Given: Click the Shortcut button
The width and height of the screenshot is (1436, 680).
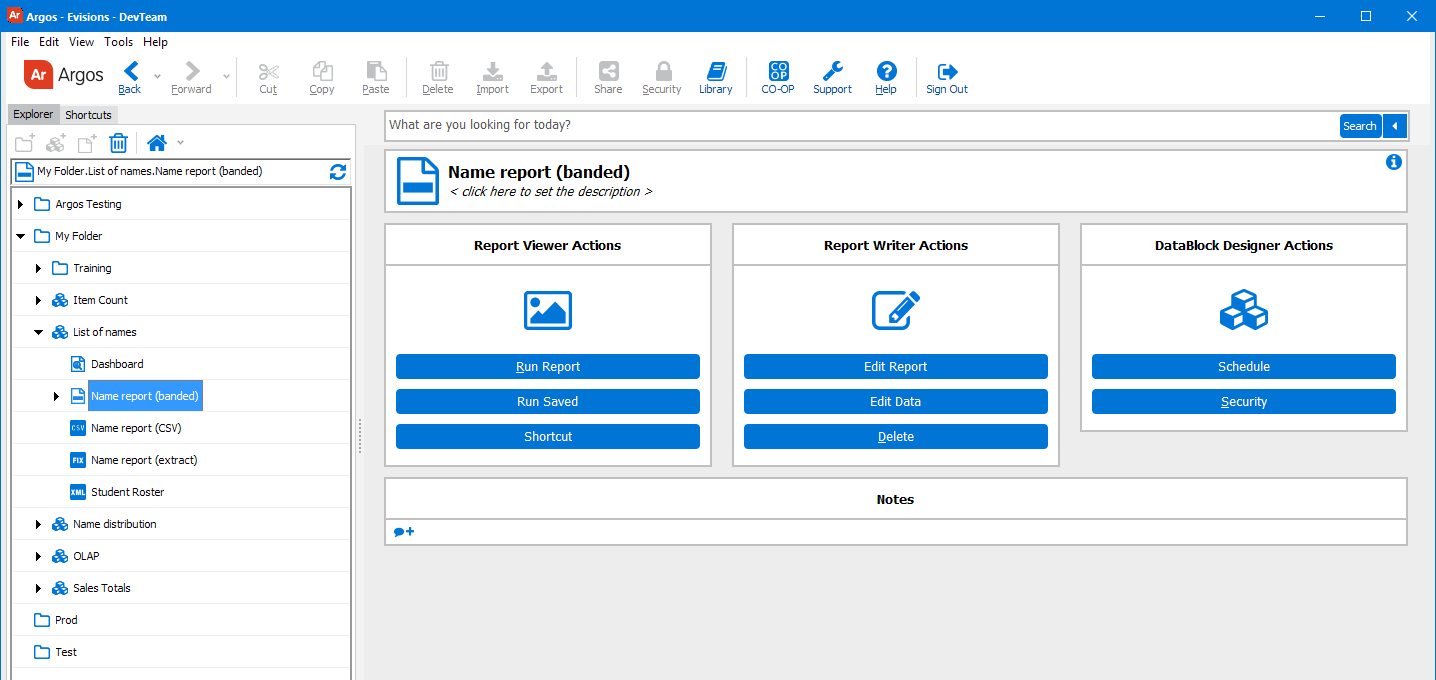Looking at the screenshot, I should point(548,436).
